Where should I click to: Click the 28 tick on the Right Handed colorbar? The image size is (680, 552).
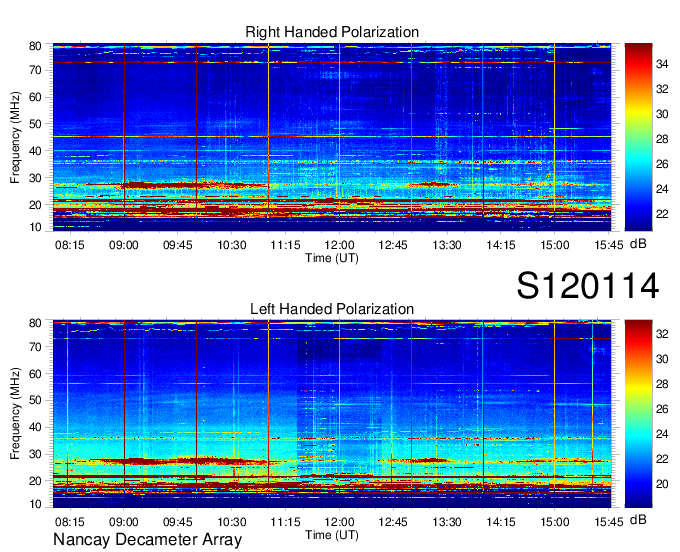tap(662, 139)
